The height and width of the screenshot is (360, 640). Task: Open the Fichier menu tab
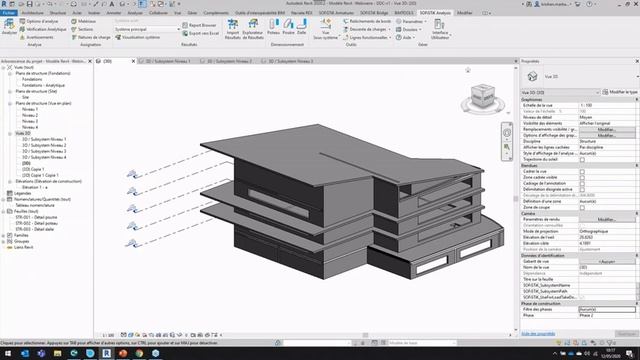pos(9,13)
